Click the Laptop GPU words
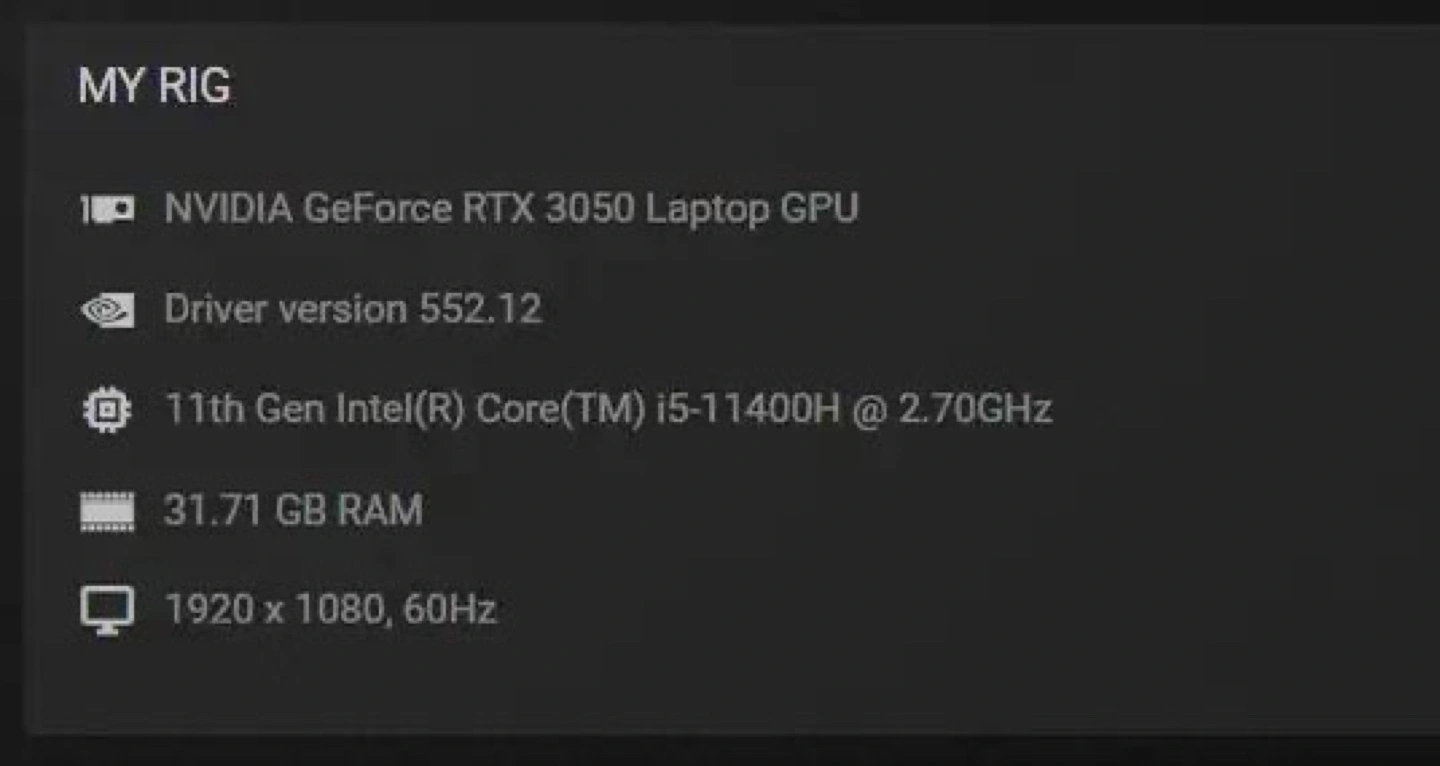 [752, 209]
